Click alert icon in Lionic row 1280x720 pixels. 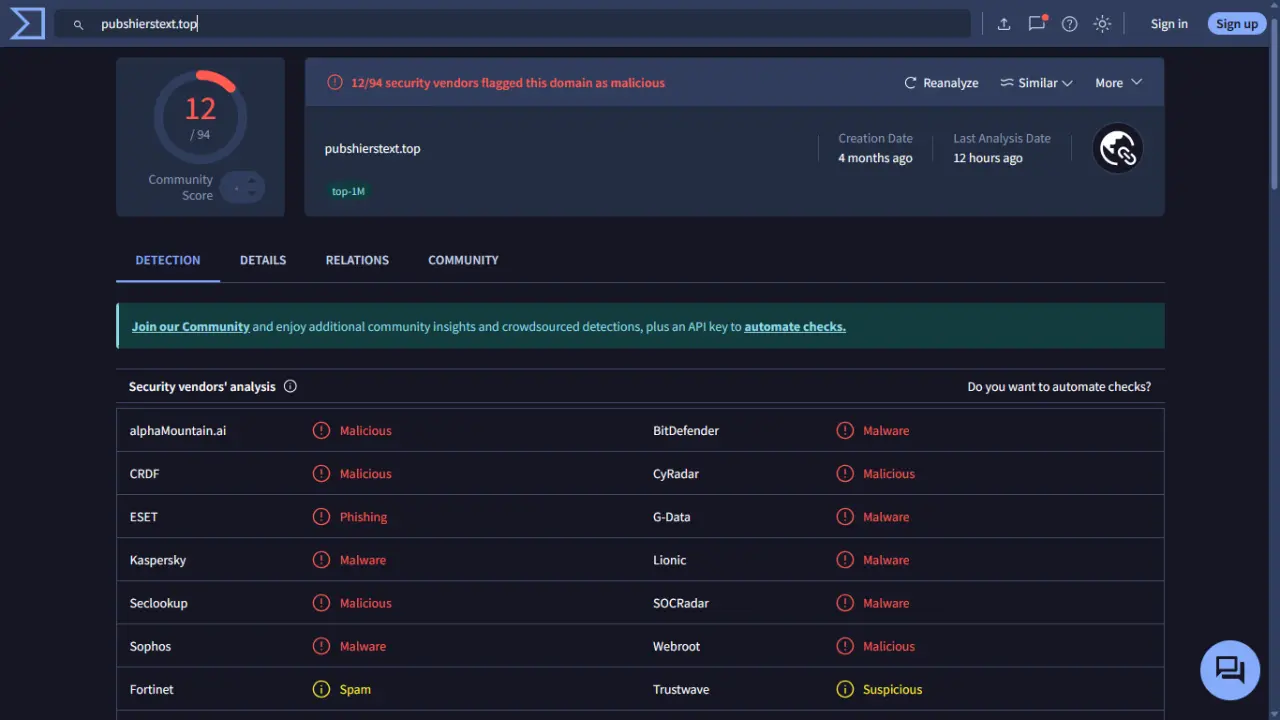pos(845,559)
